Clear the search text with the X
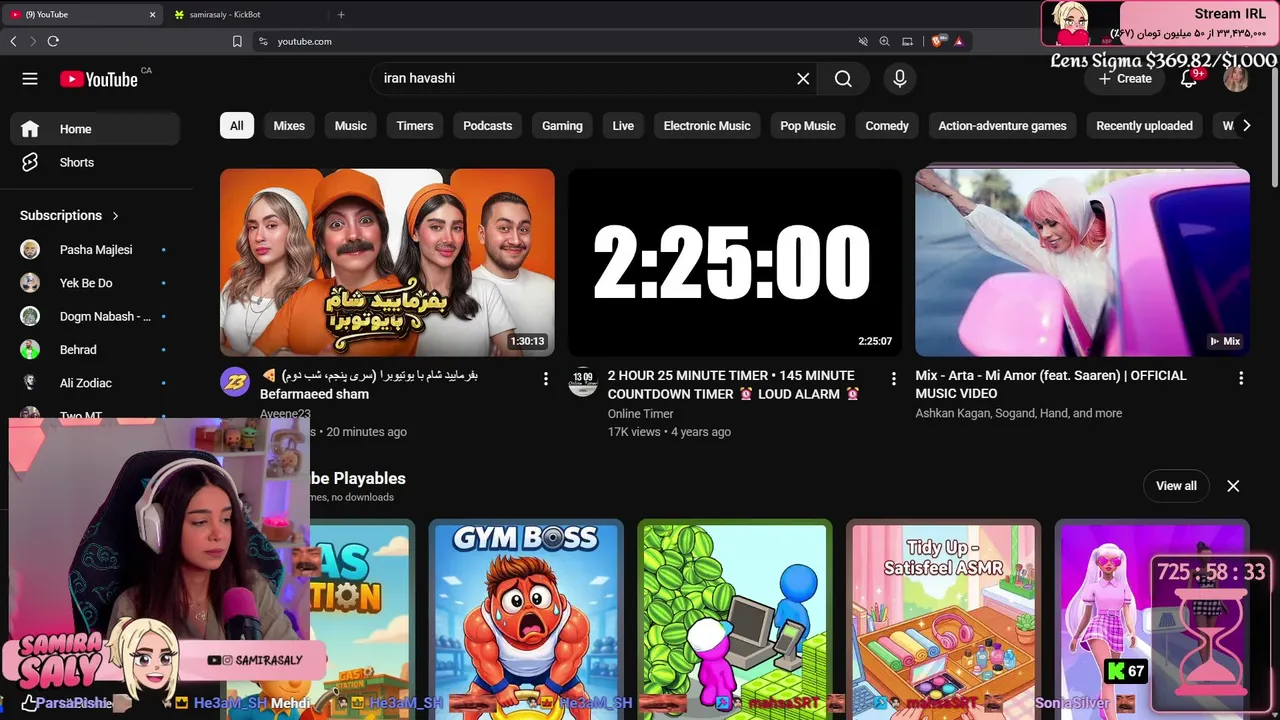 [x=803, y=79]
